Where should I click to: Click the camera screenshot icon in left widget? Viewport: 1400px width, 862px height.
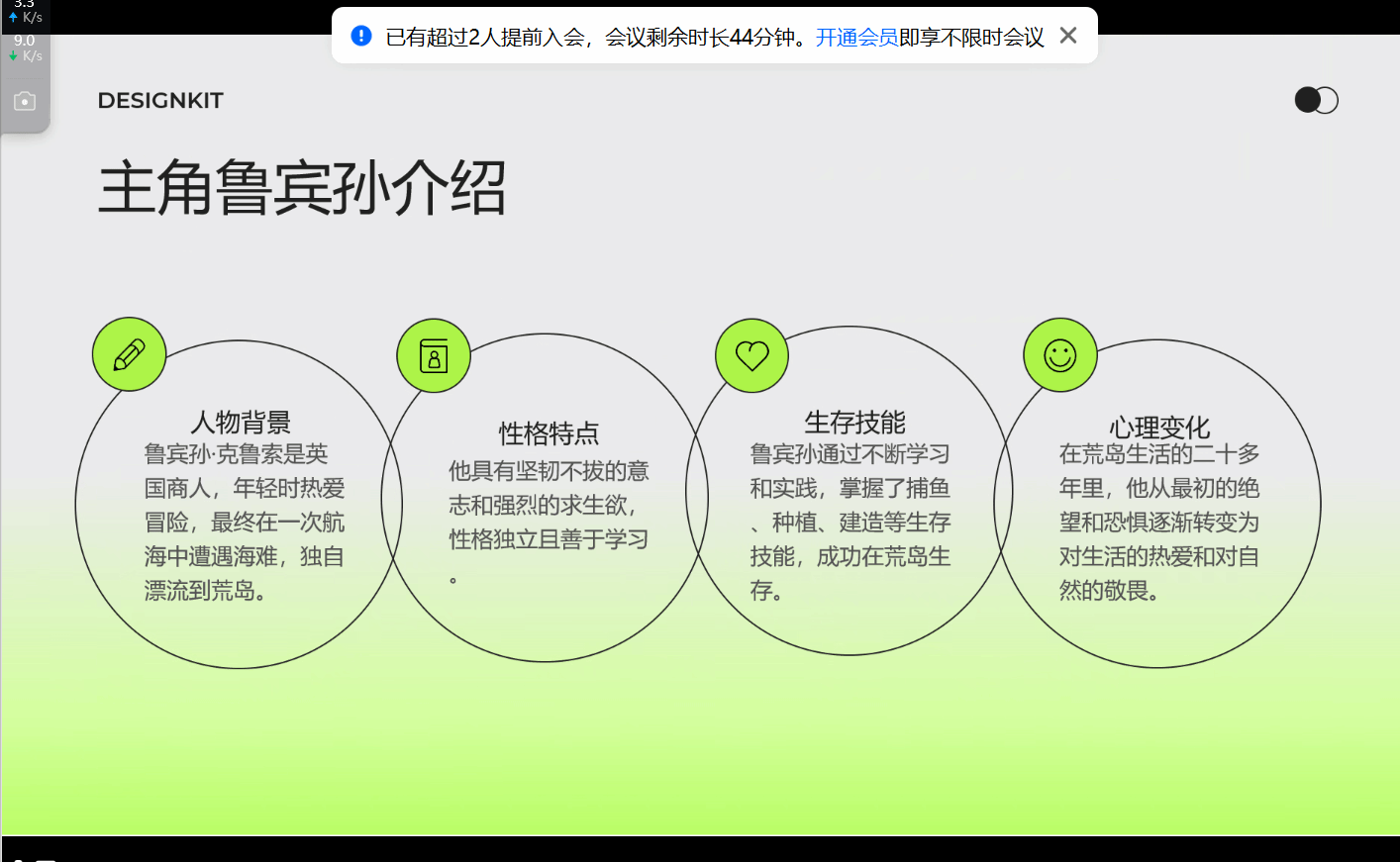(x=25, y=101)
